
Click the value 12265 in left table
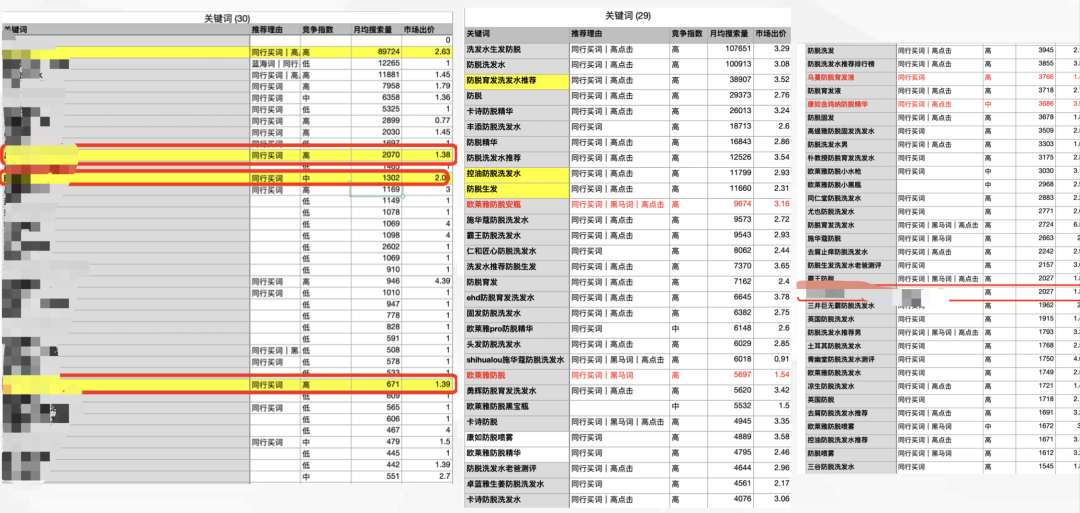pyautogui.click(x=388, y=63)
